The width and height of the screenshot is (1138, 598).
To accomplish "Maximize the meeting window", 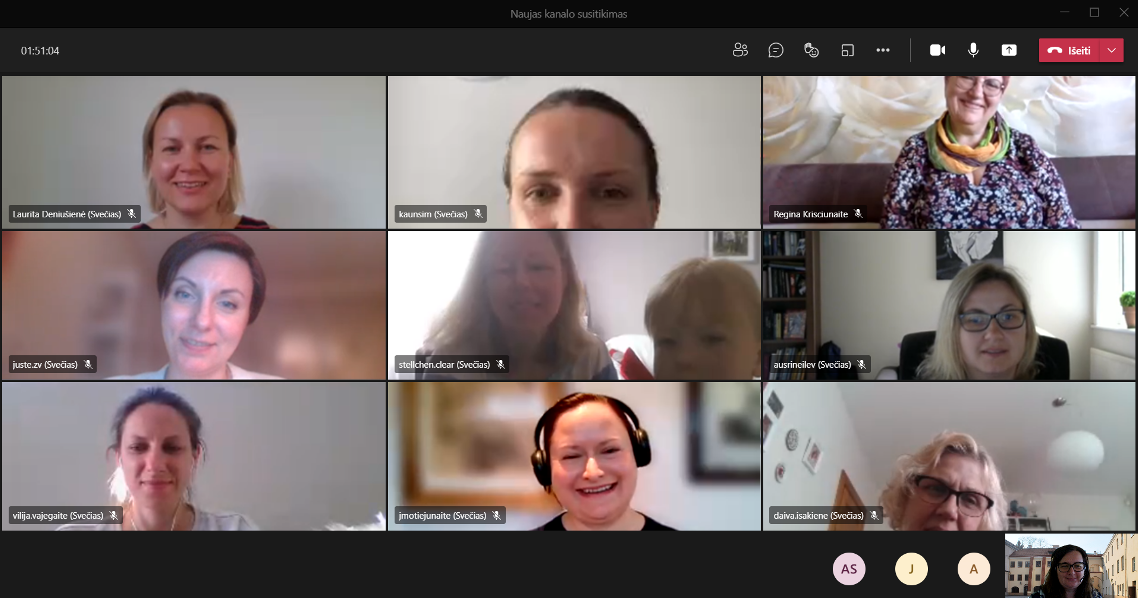I will [1094, 13].
